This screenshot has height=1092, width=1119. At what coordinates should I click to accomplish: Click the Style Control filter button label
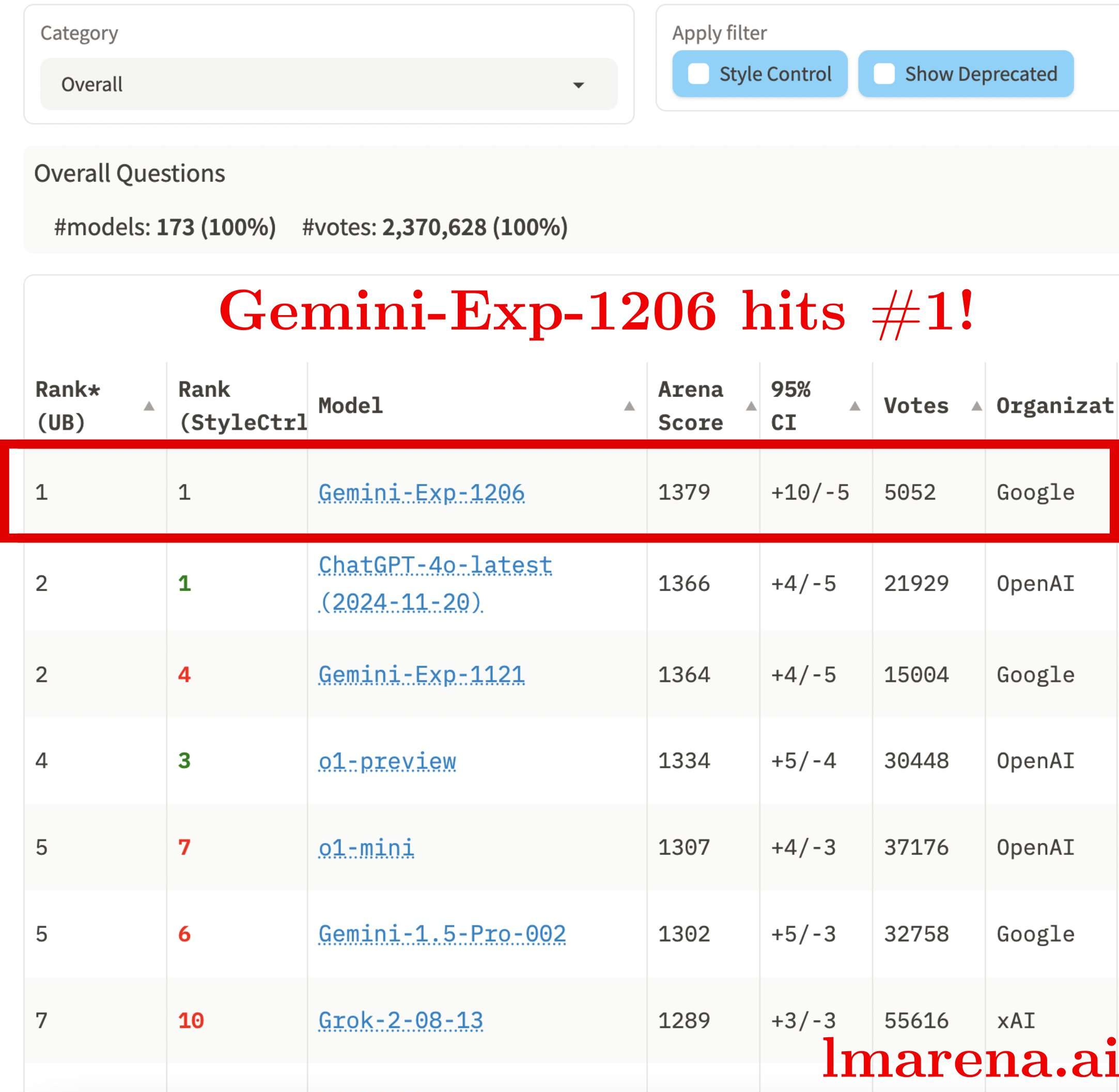coord(775,74)
